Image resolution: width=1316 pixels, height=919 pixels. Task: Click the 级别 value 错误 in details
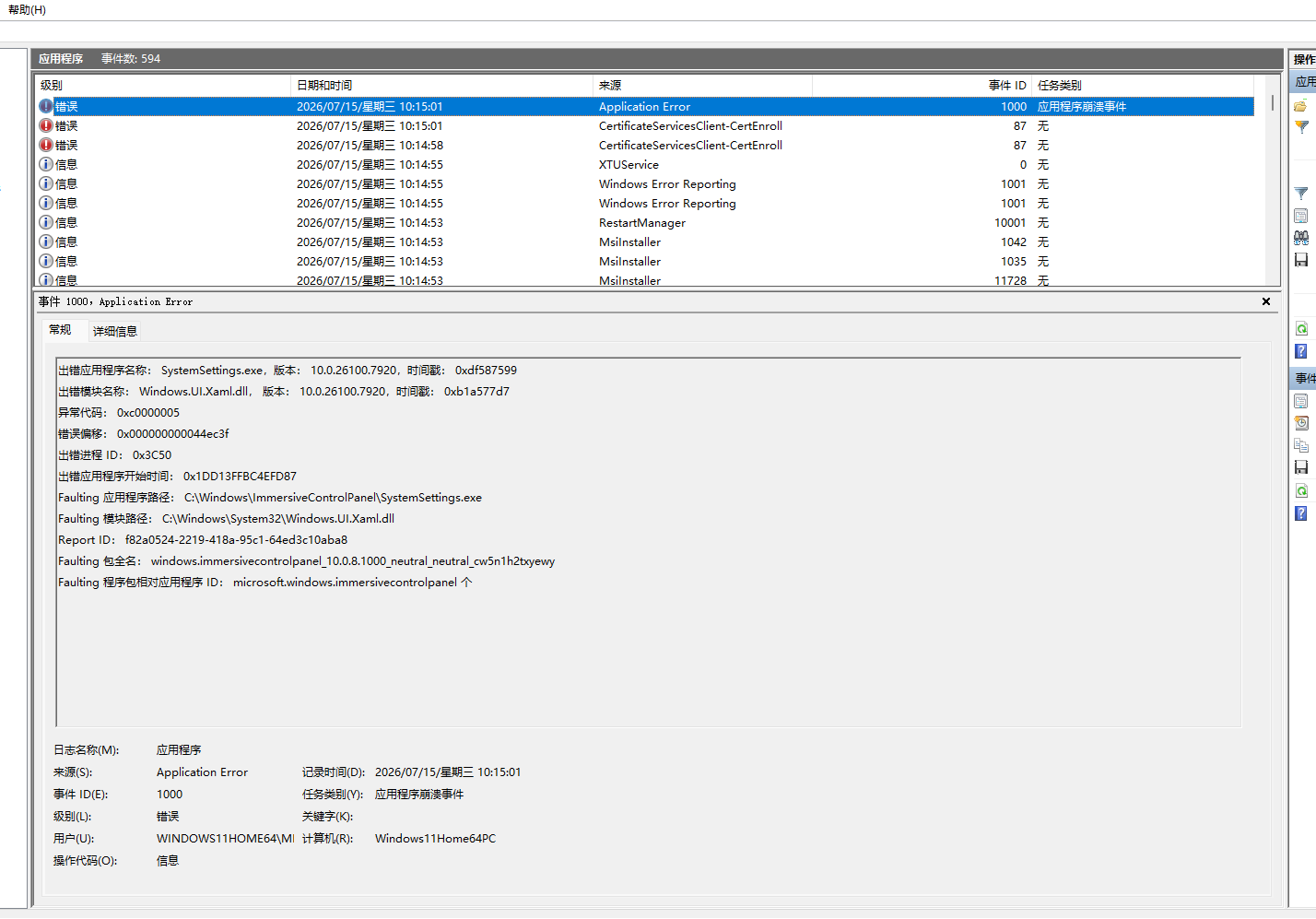[168, 816]
